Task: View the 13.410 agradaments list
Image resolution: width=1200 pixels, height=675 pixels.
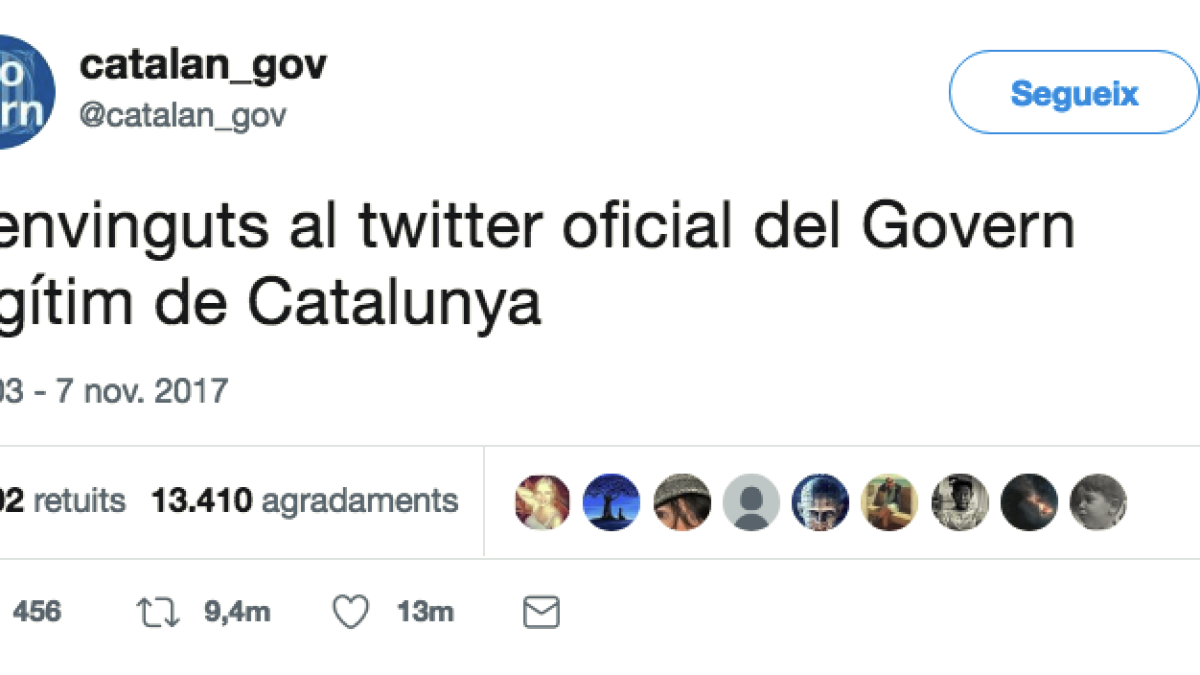Action: click(x=304, y=501)
